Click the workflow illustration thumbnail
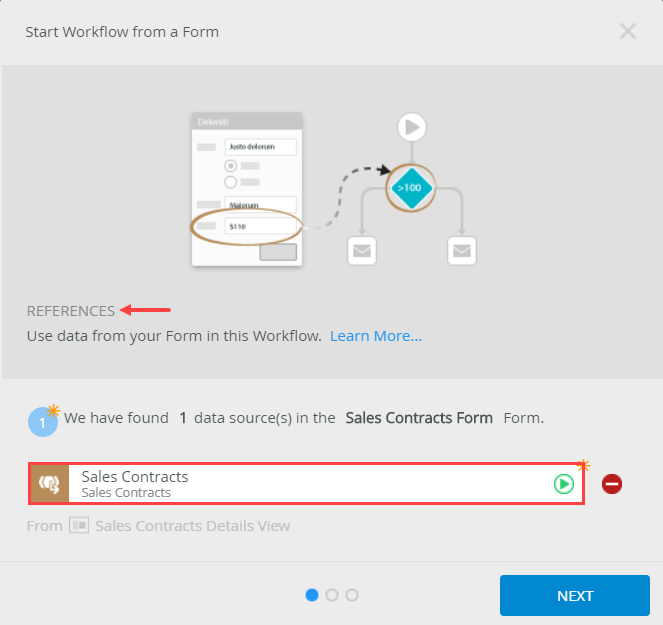 tap(334, 189)
